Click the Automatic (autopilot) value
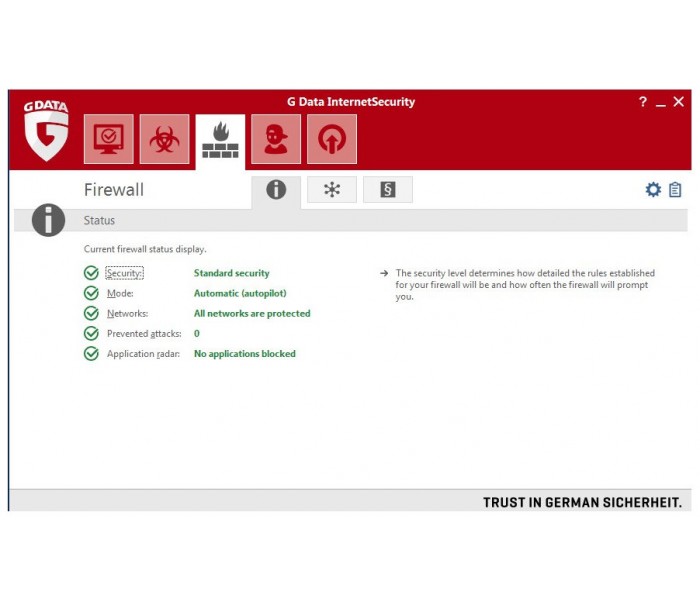Screen dimensions: 700x600 pos(240,293)
